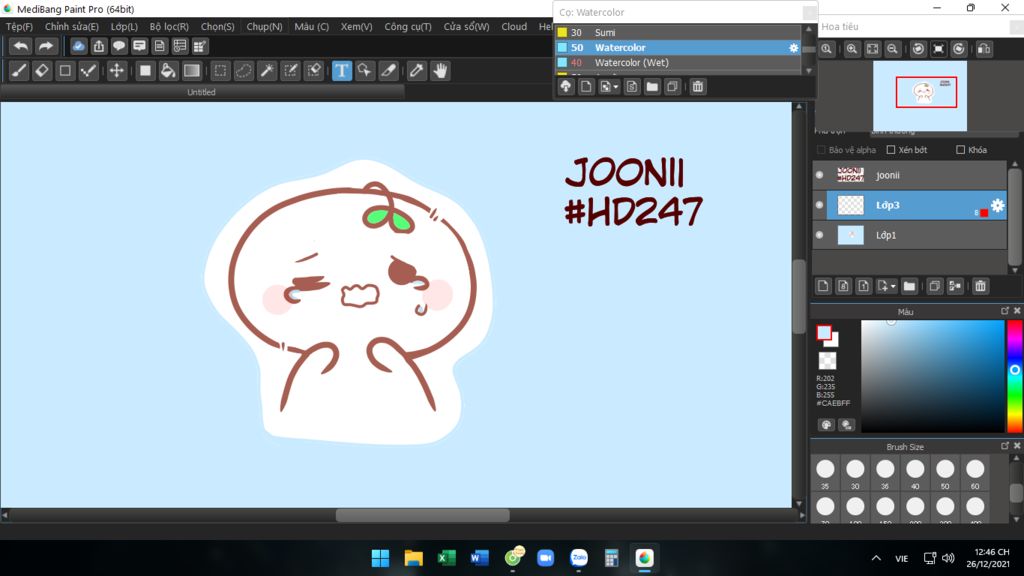1024x576 pixels.
Task: Save to cloud icon
Action: [x=78, y=46]
